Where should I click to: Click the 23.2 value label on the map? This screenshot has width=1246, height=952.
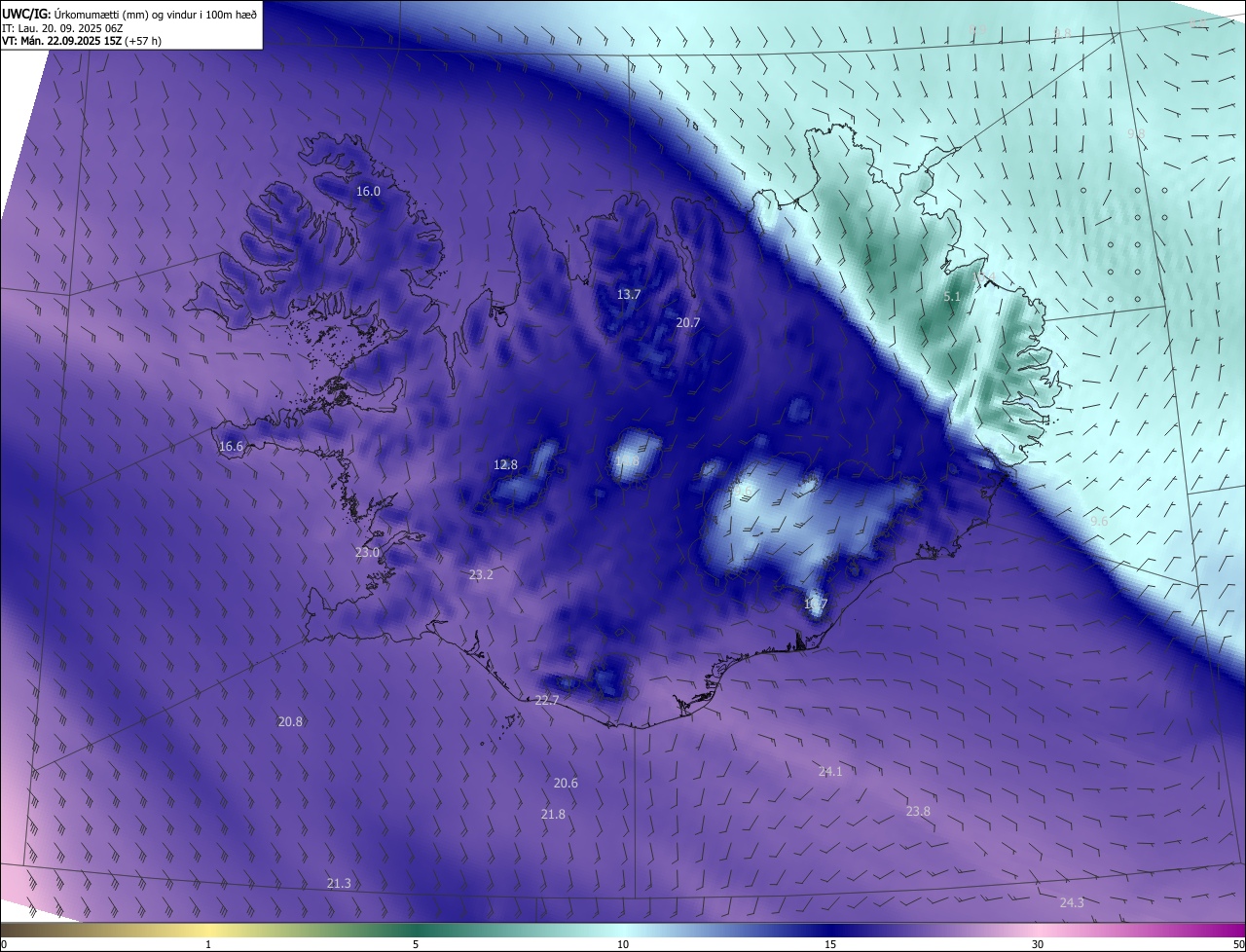pyautogui.click(x=481, y=575)
